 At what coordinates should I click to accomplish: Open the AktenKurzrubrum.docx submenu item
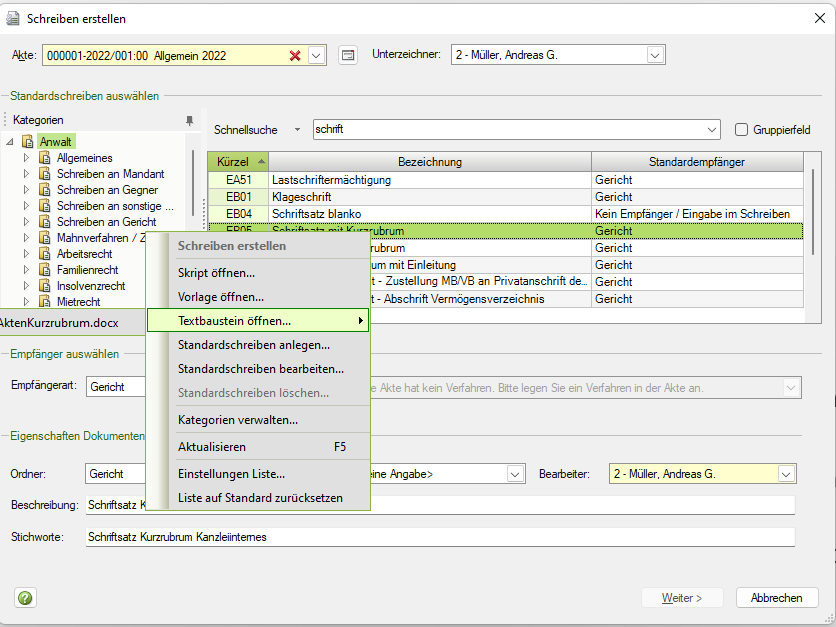pyautogui.click(x=73, y=323)
